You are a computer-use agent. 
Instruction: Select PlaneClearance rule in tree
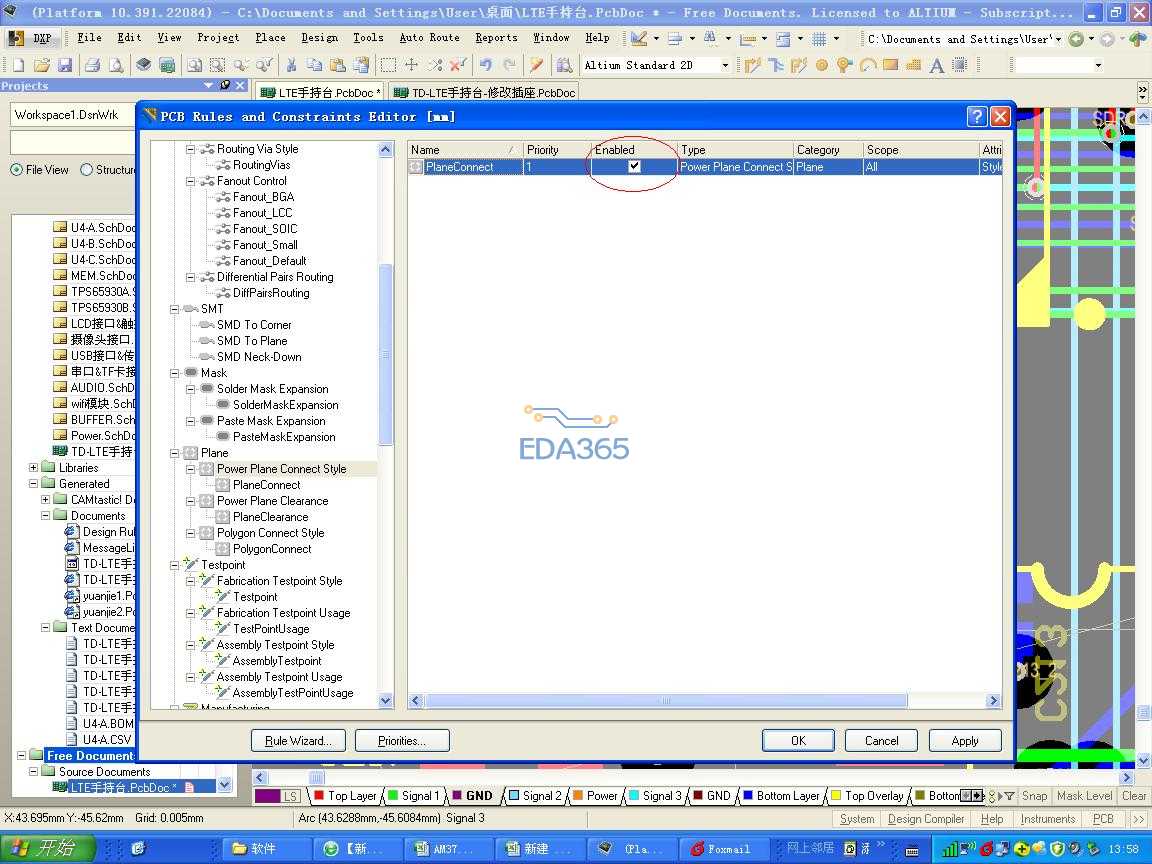[x=270, y=517]
